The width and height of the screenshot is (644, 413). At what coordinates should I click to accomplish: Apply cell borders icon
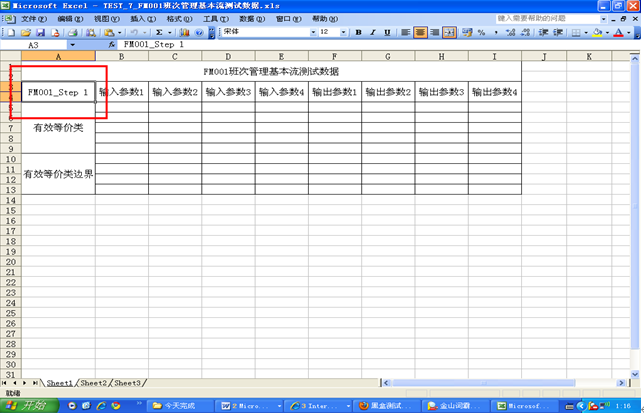click(x=576, y=32)
